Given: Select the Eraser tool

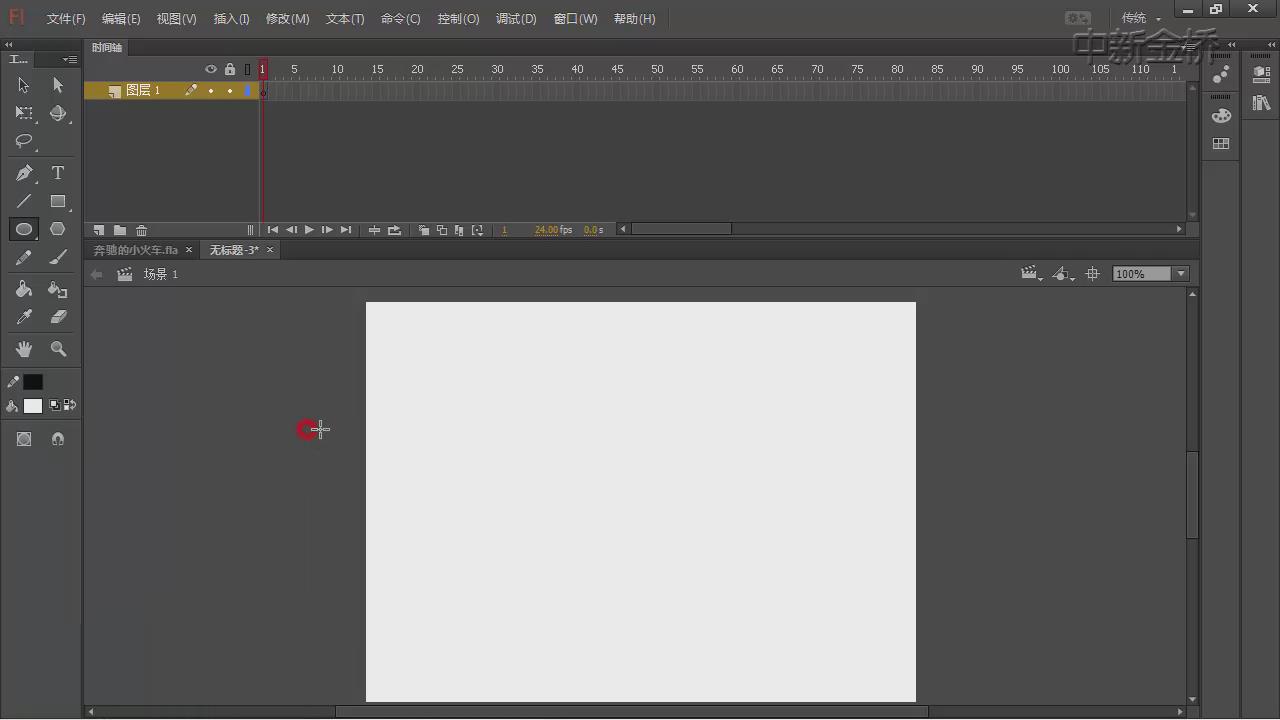Looking at the screenshot, I should tap(58, 317).
